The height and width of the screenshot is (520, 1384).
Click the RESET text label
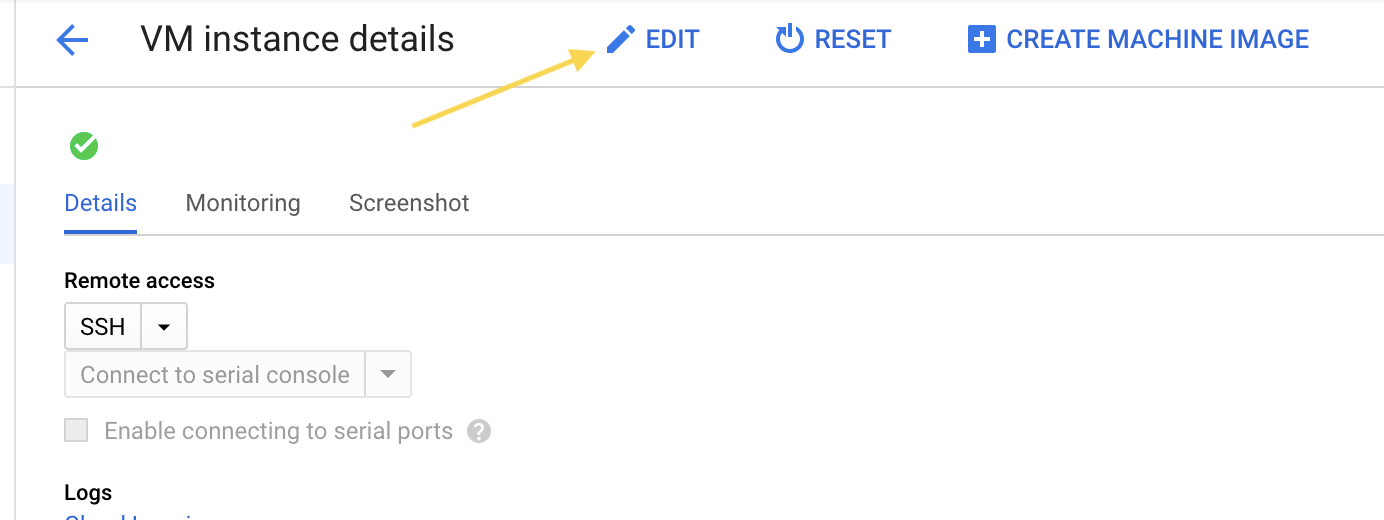point(852,40)
